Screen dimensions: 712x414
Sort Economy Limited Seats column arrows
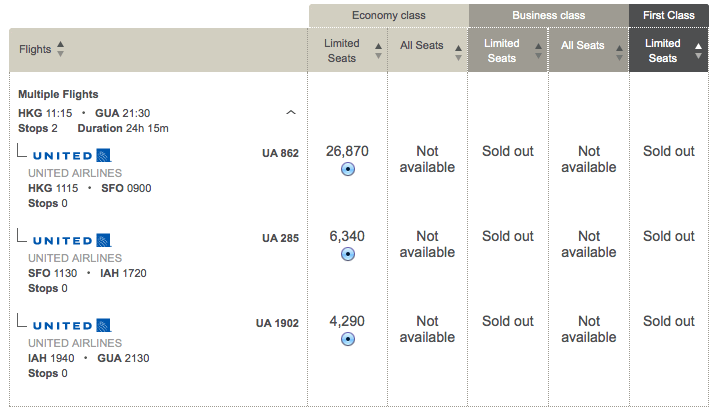pos(378,51)
